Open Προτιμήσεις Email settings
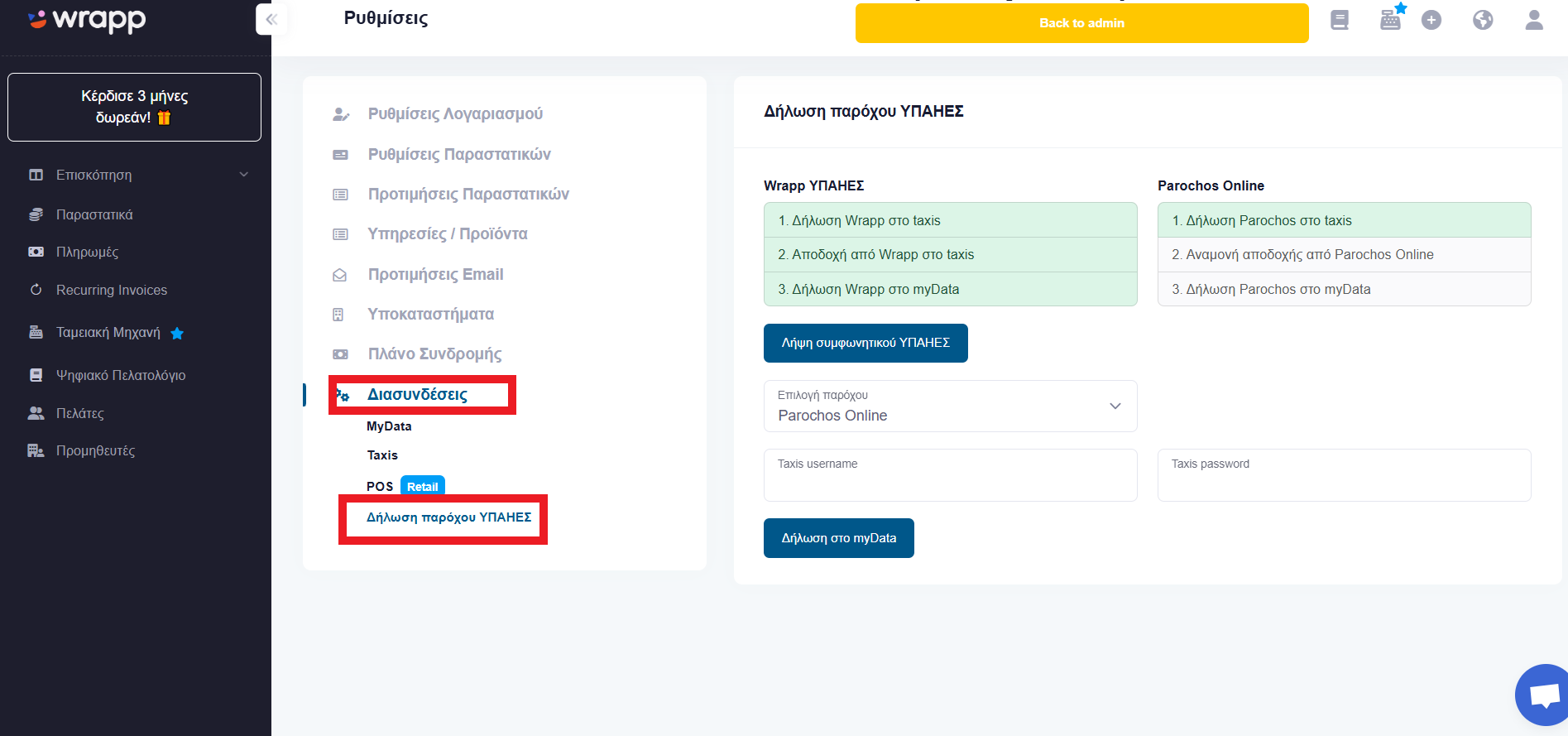 (435, 274)
